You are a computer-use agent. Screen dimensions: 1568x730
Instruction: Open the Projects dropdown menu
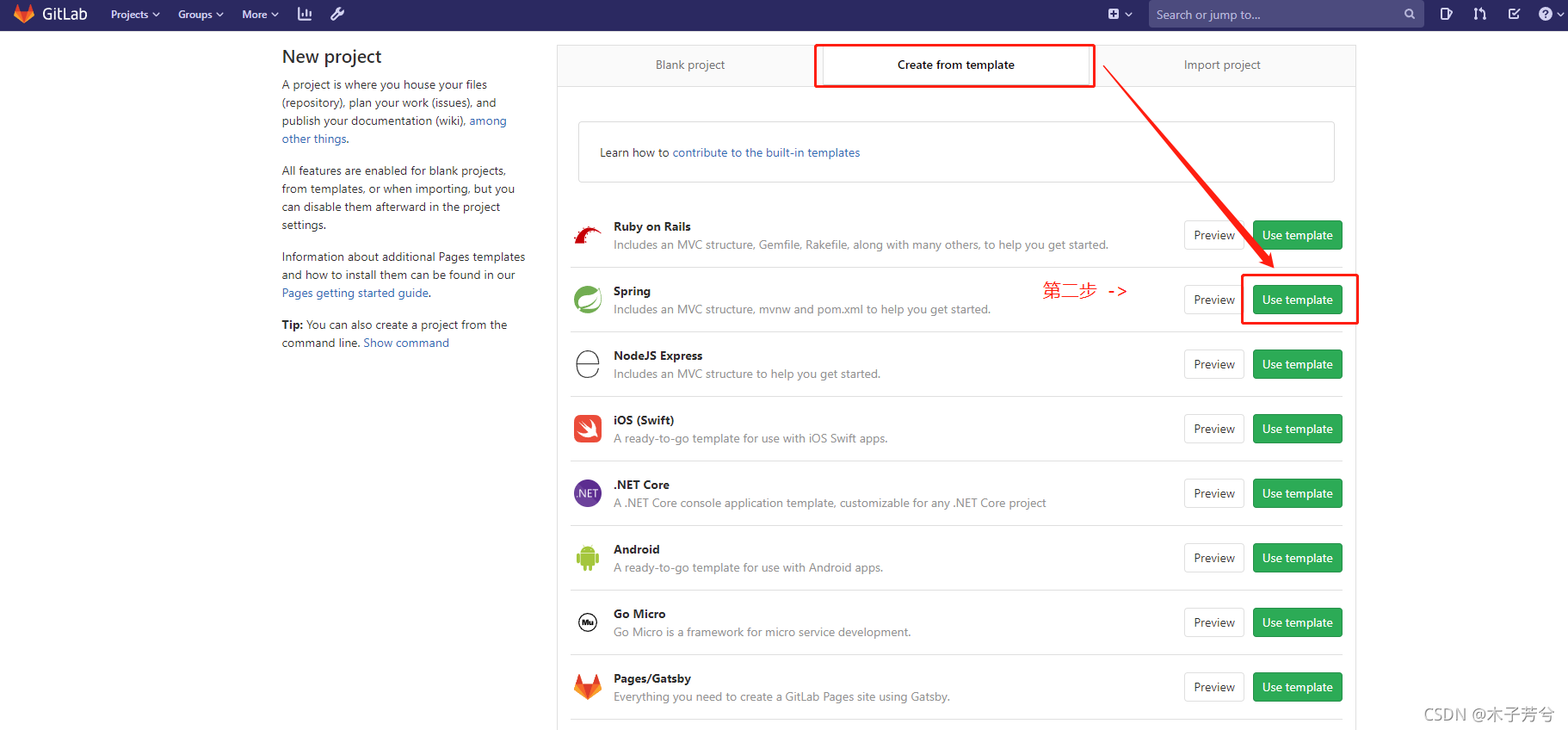click(135, 15)
